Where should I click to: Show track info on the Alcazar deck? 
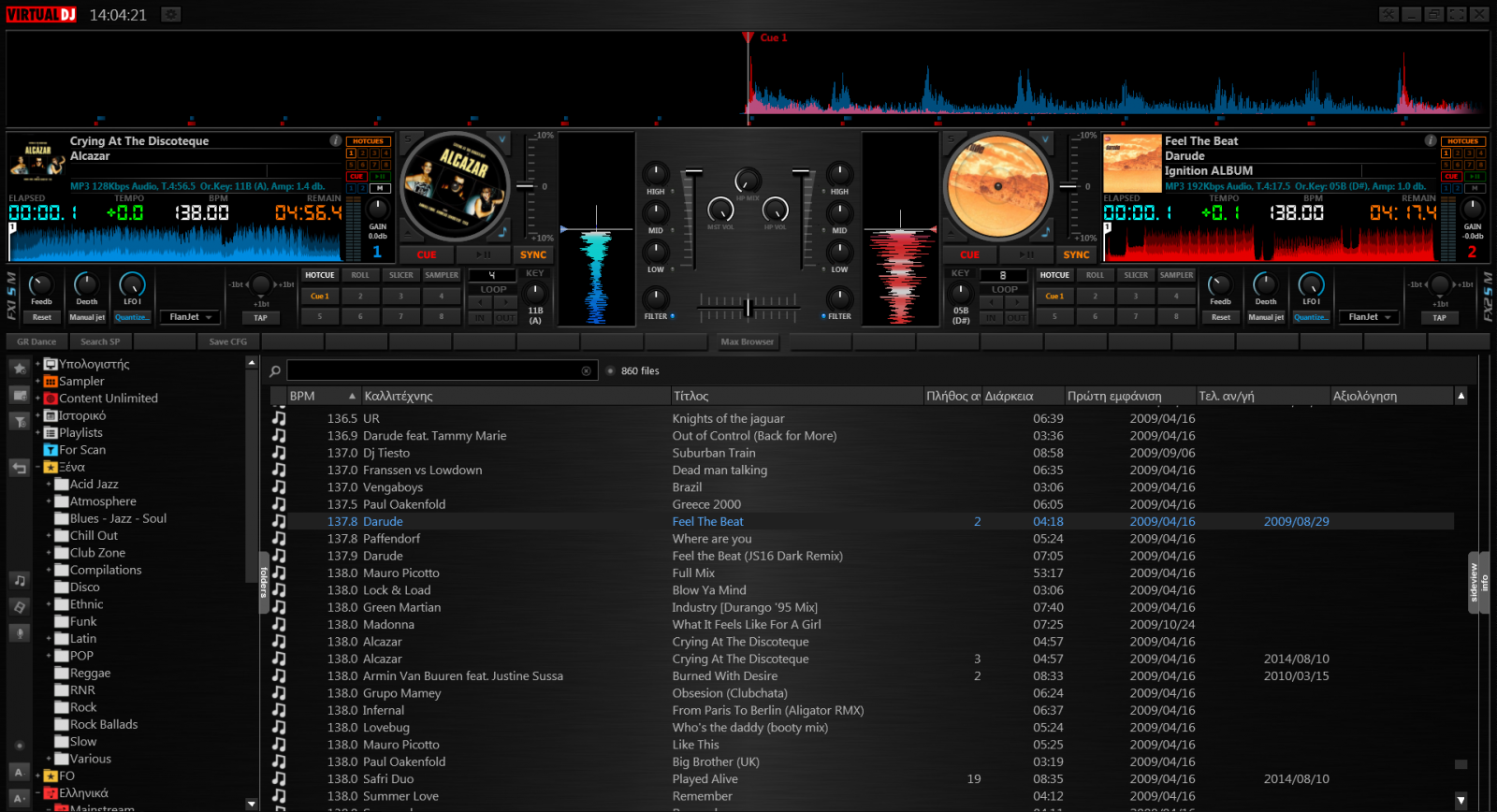click(x=335, y=140)
